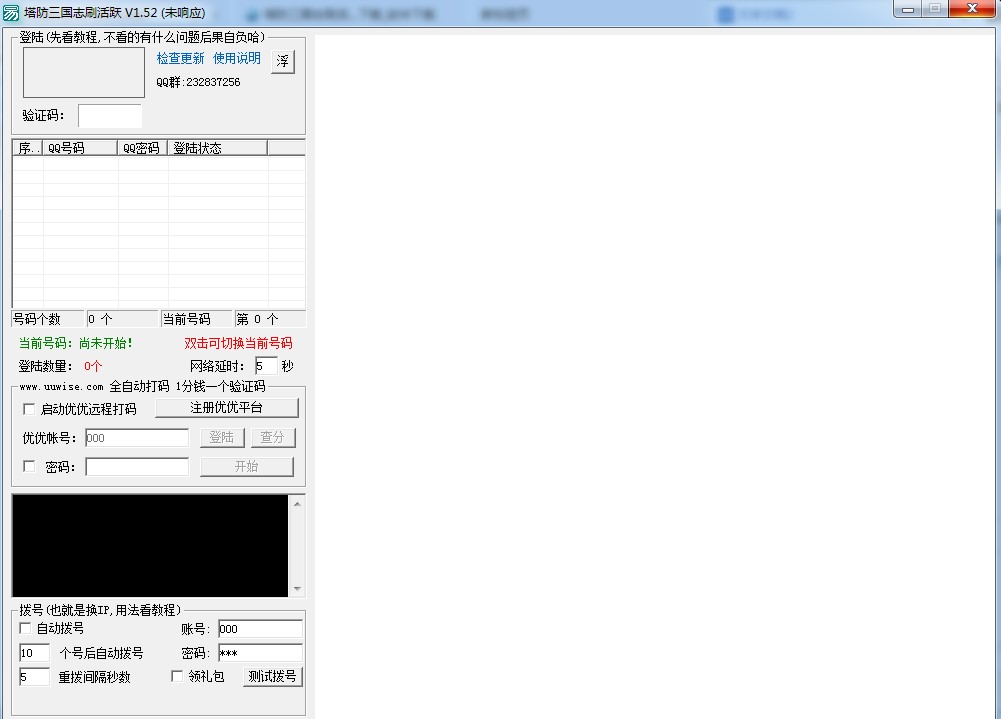Open the 使用说明 link

[237, 59]
